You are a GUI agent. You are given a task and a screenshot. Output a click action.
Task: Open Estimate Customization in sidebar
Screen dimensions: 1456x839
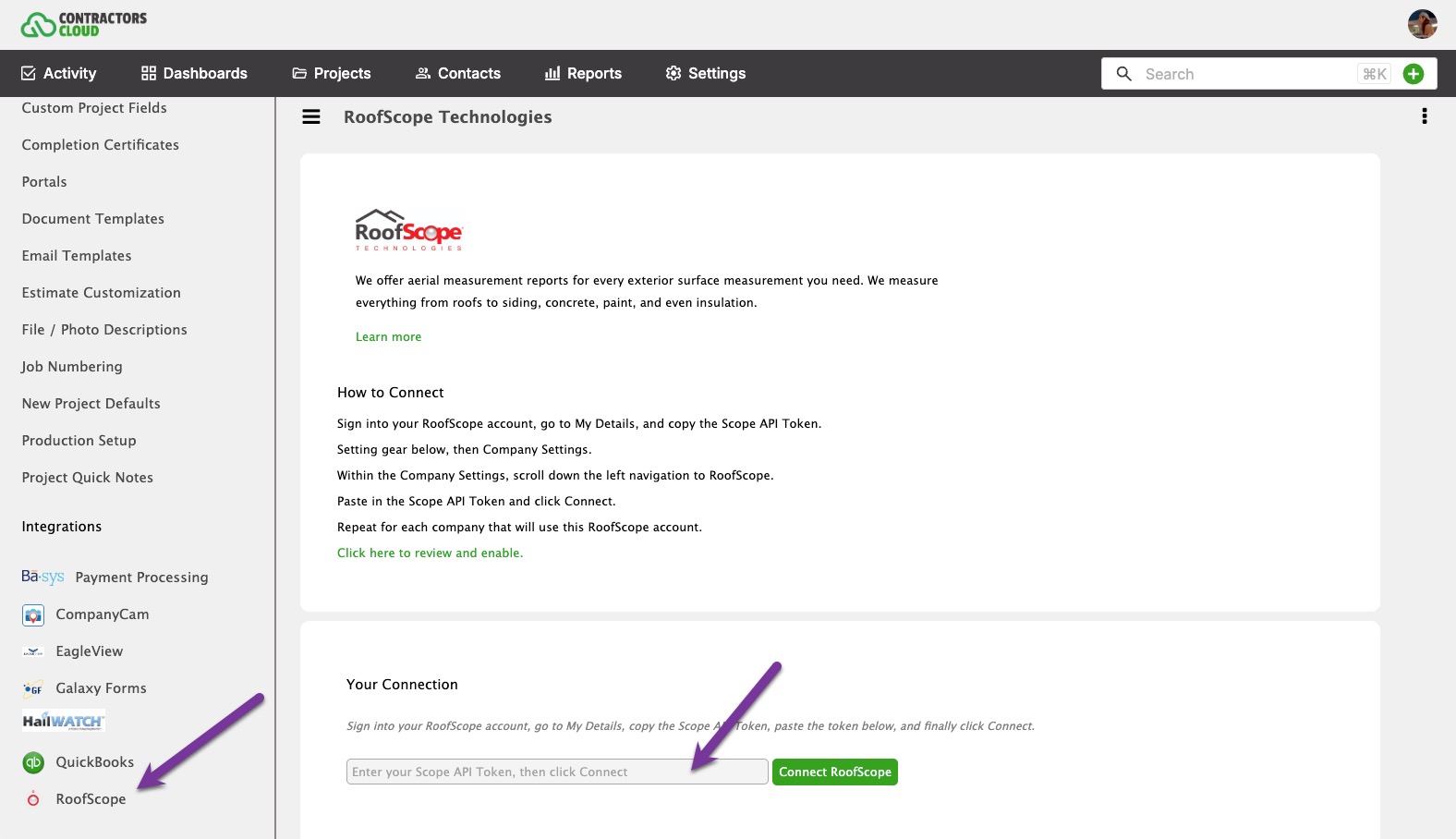point(101,293)
